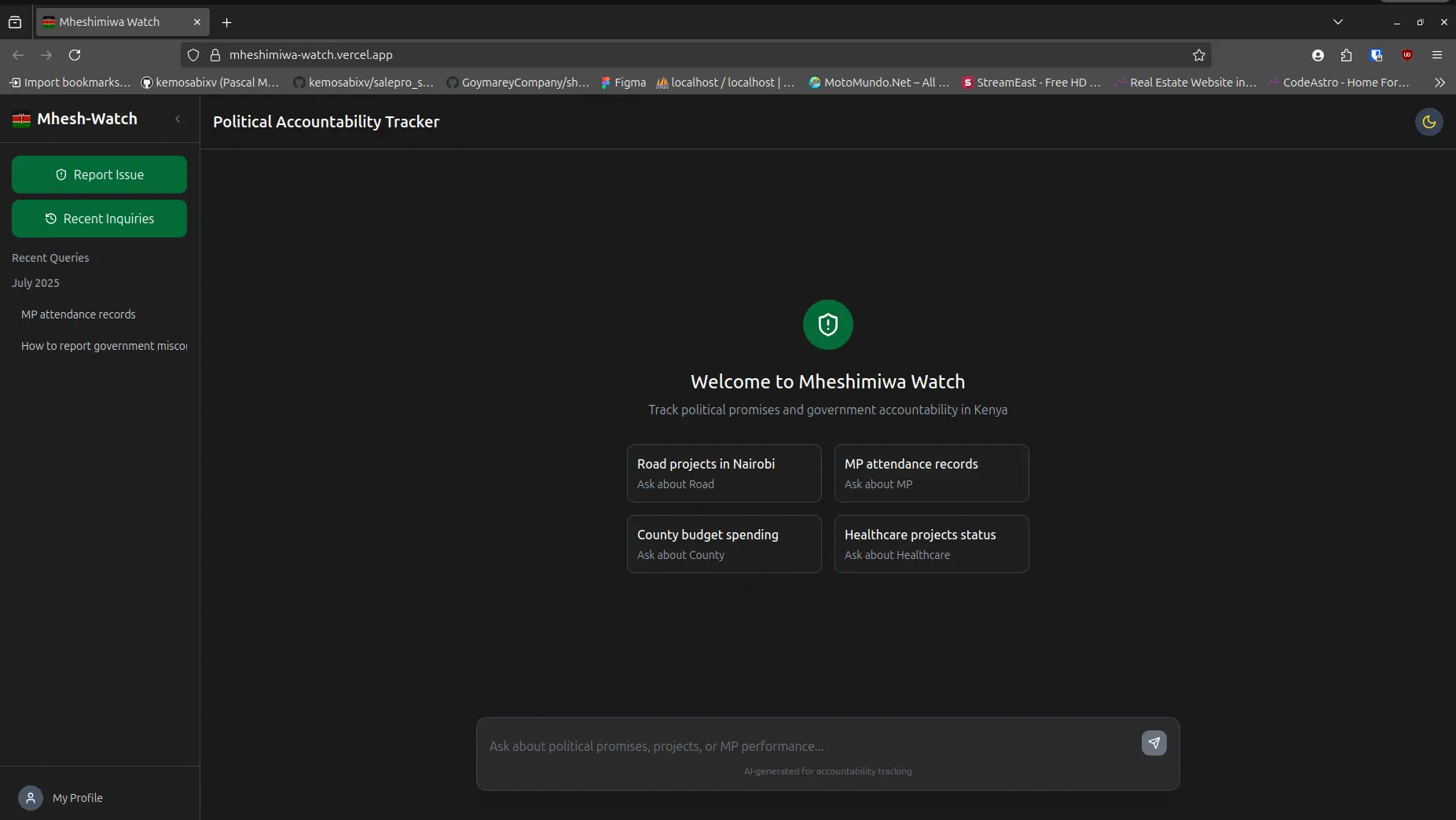Open the Figma bookmark

pyautogui.click(x=623, y=83)
